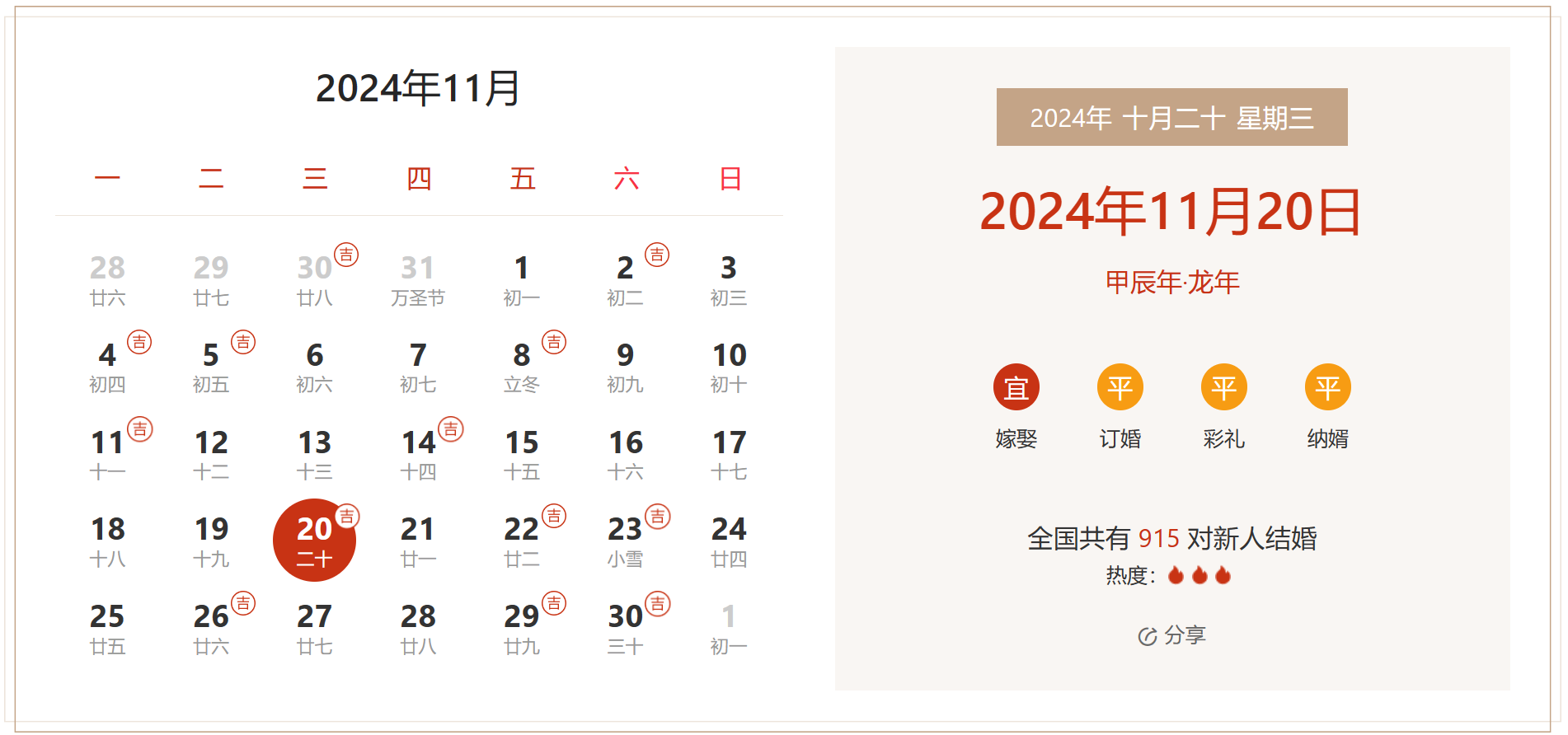Click the 分享 share link
Image resolution: width=1568 pixels, height=735 pixels.
[1185, 635]
